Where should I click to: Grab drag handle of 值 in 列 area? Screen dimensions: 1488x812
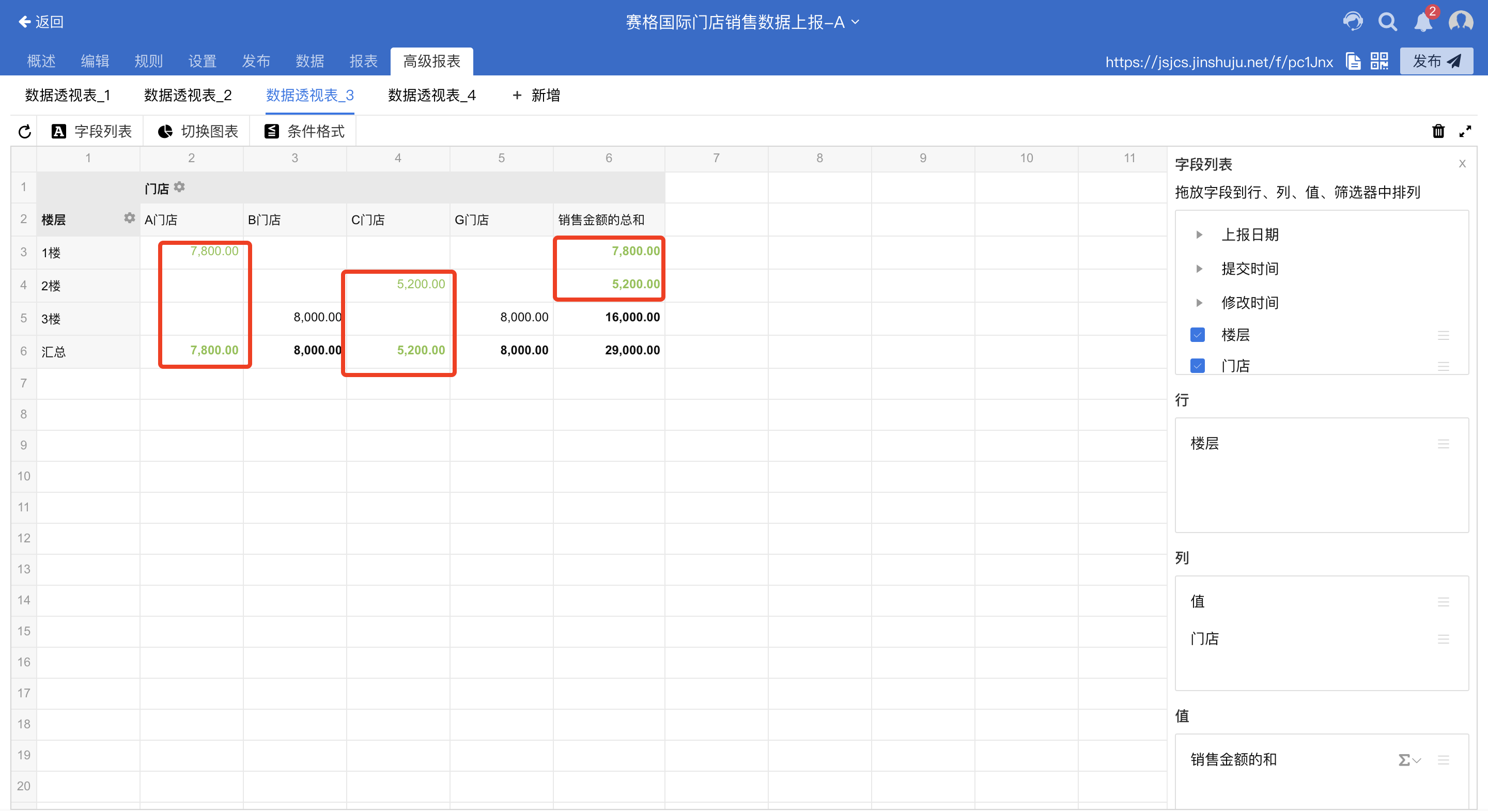click(x=1443, y=602)
